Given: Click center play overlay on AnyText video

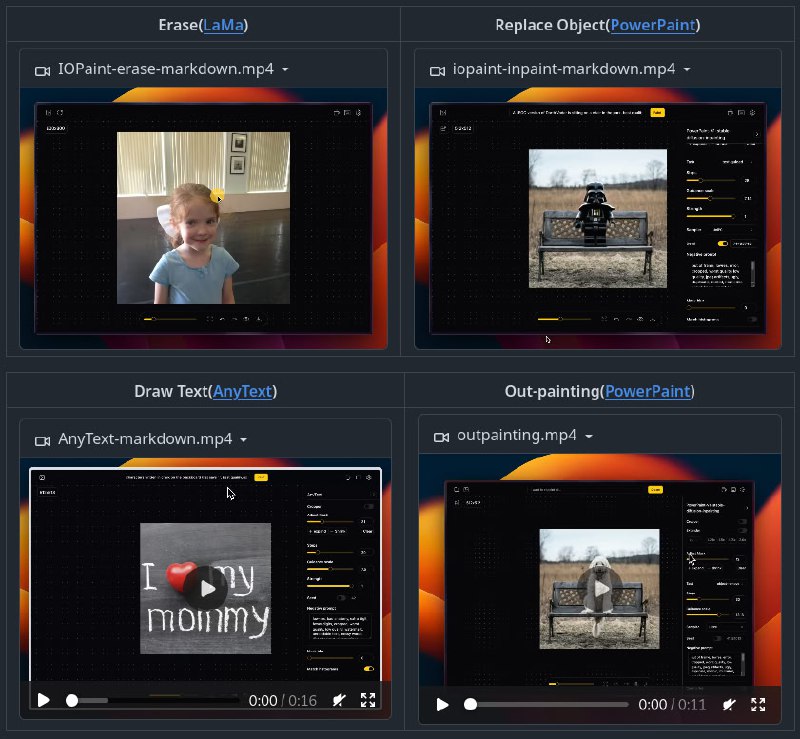Looking at the screenshot, I should (205, 588).
